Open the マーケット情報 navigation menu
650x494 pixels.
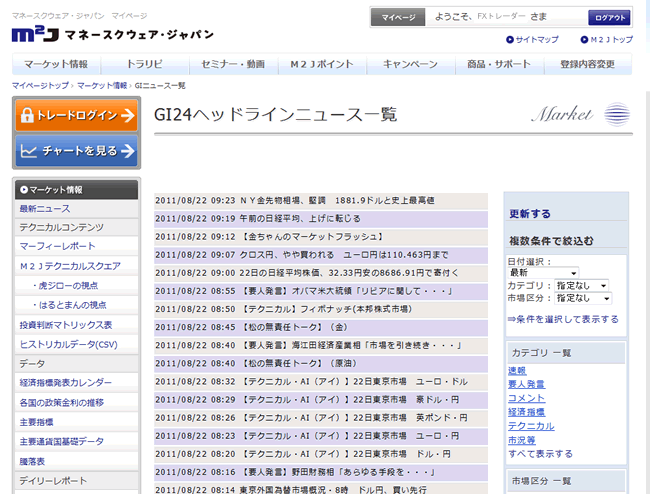56,64
